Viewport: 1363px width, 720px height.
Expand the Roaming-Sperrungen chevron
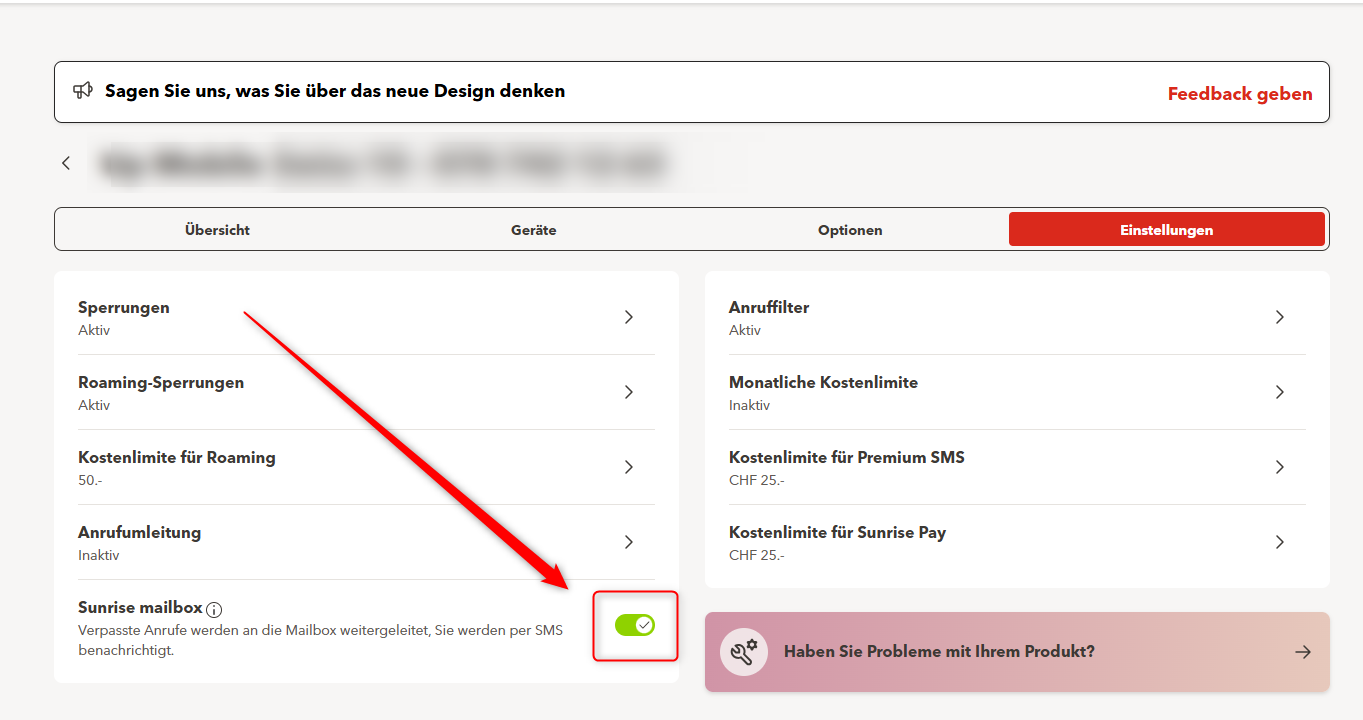pyautogui.click(x=629, y=392)
